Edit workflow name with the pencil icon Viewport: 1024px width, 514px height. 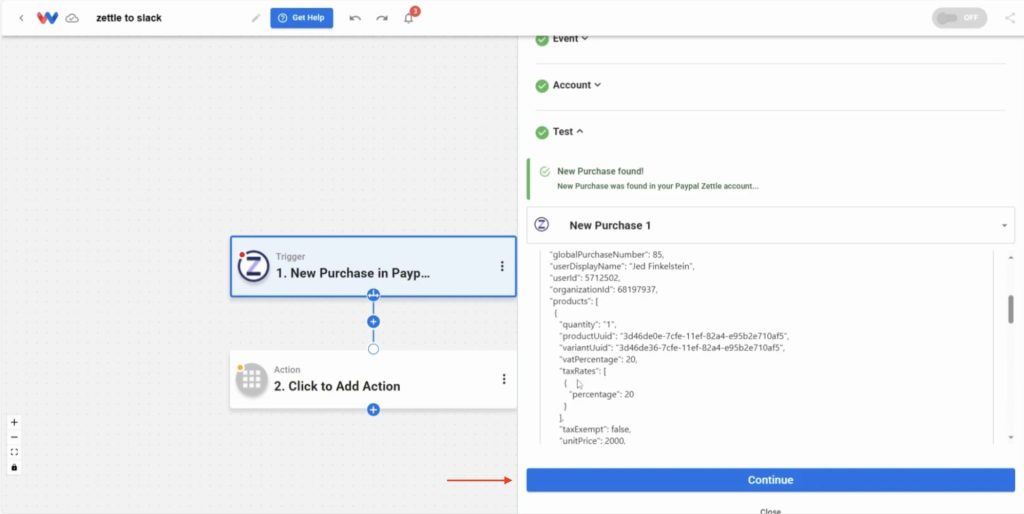coord(255,18)
